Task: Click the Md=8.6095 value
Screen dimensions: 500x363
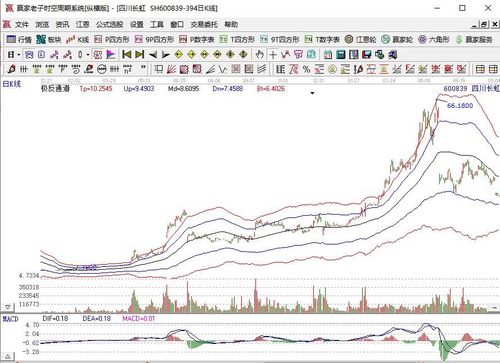Action: tap(183, 88)
